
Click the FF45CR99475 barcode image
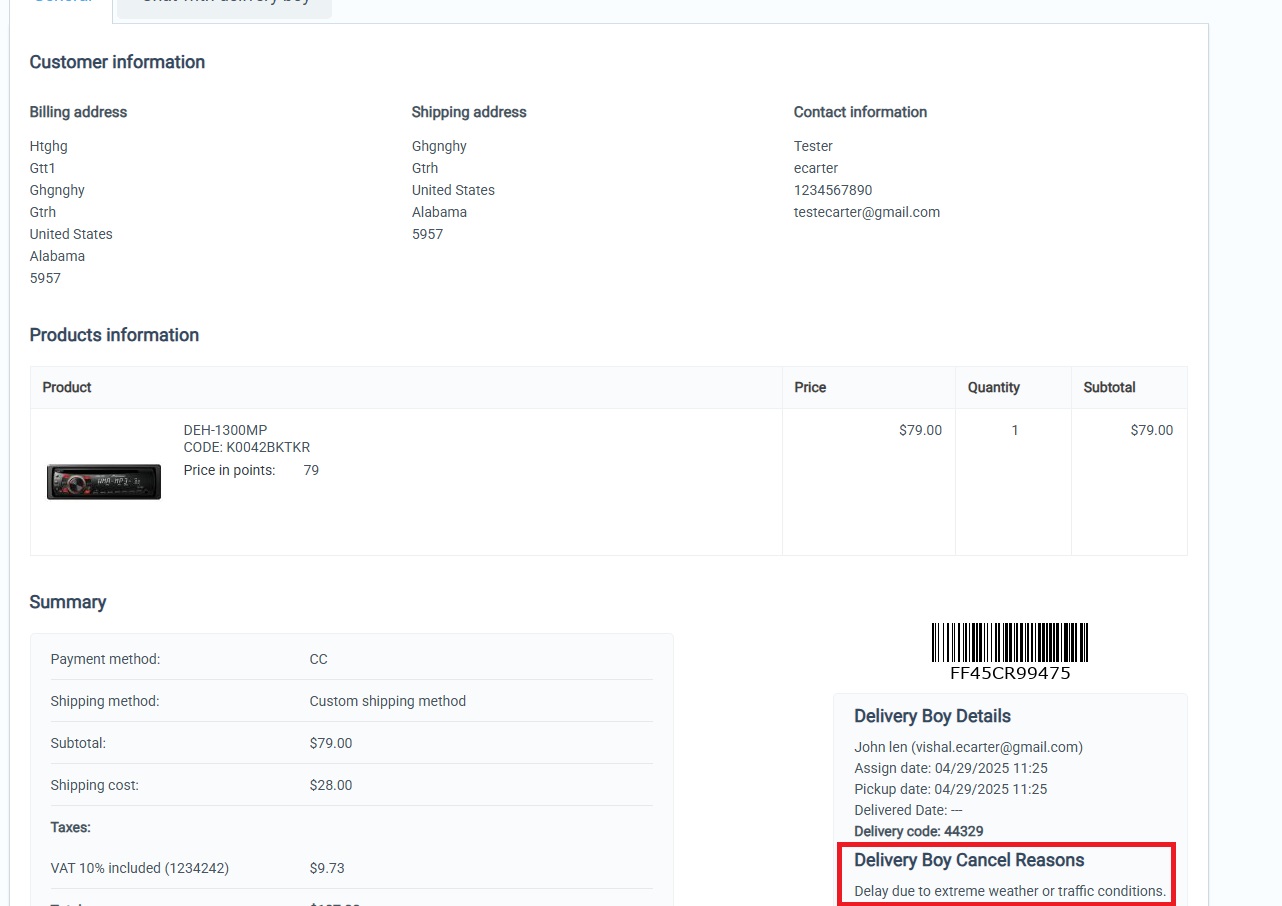(x=1009, y=643)
